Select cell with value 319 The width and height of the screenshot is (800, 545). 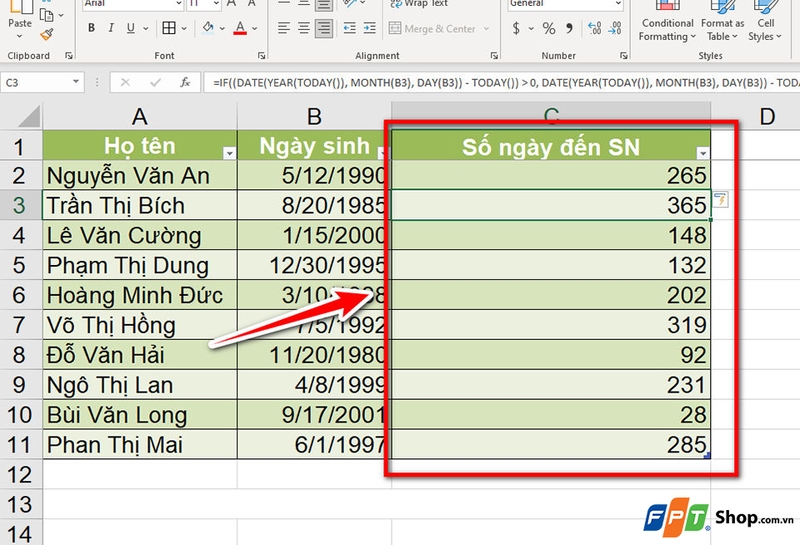point(551,325)
